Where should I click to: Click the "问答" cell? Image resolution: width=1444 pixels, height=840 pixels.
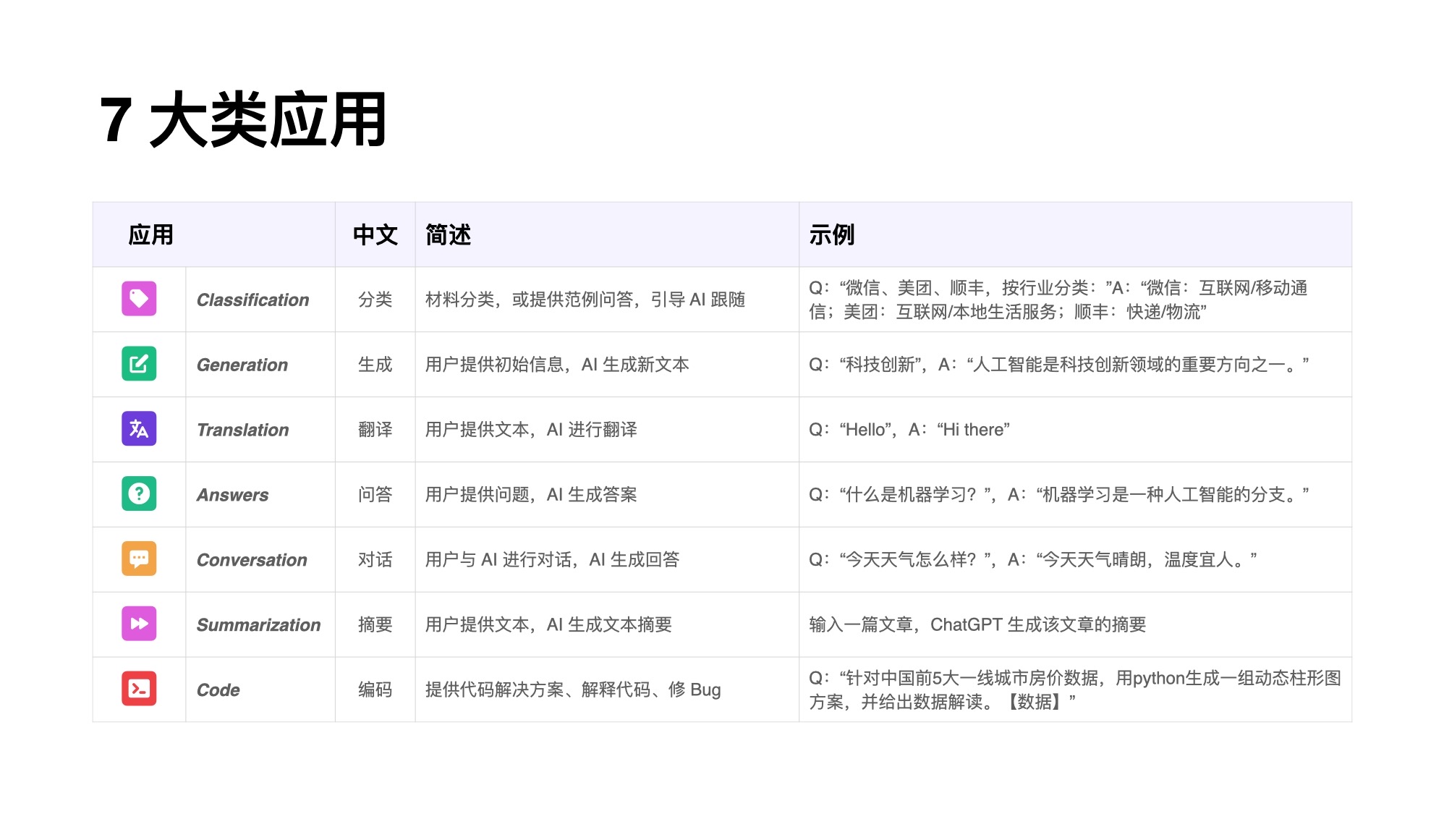coord(375,495)
